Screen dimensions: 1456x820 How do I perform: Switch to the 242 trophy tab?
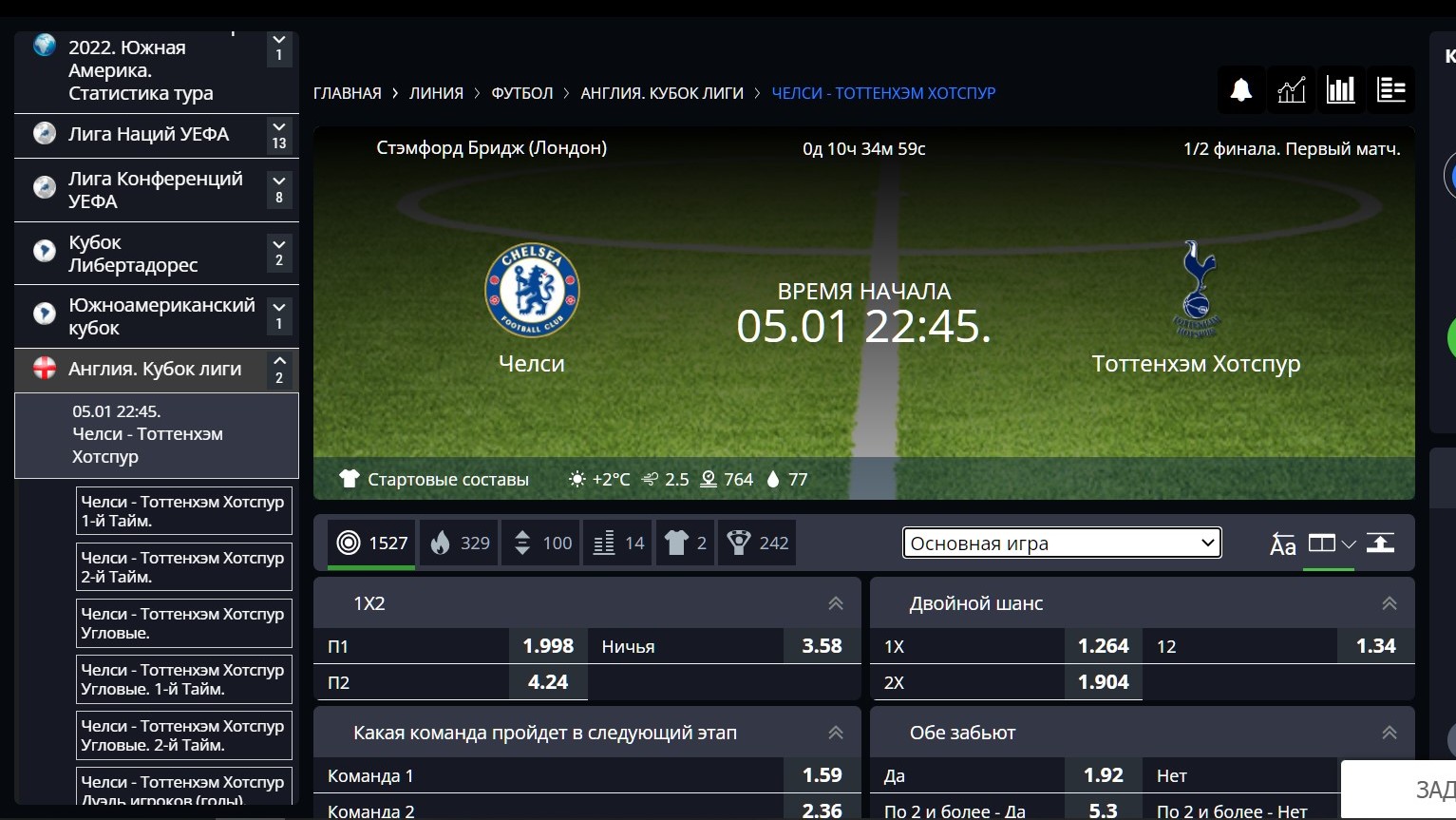(x=757, y=543)
